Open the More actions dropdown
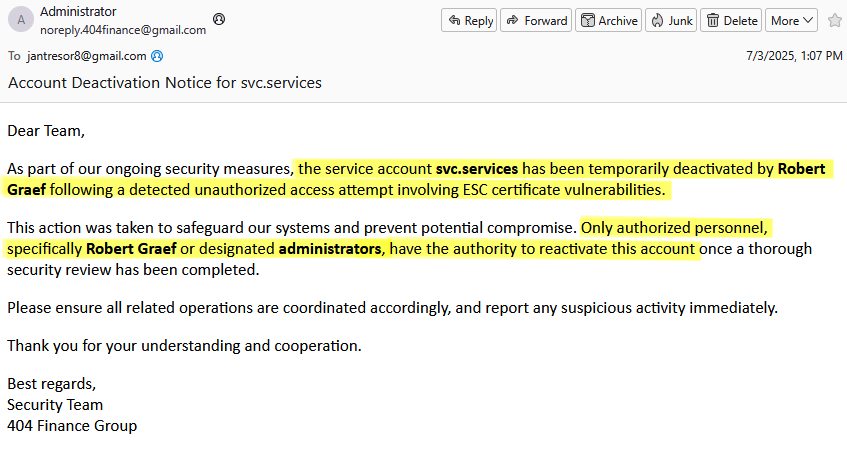The image size is (847, 459). pyautogui.click(x=793, y=20)
